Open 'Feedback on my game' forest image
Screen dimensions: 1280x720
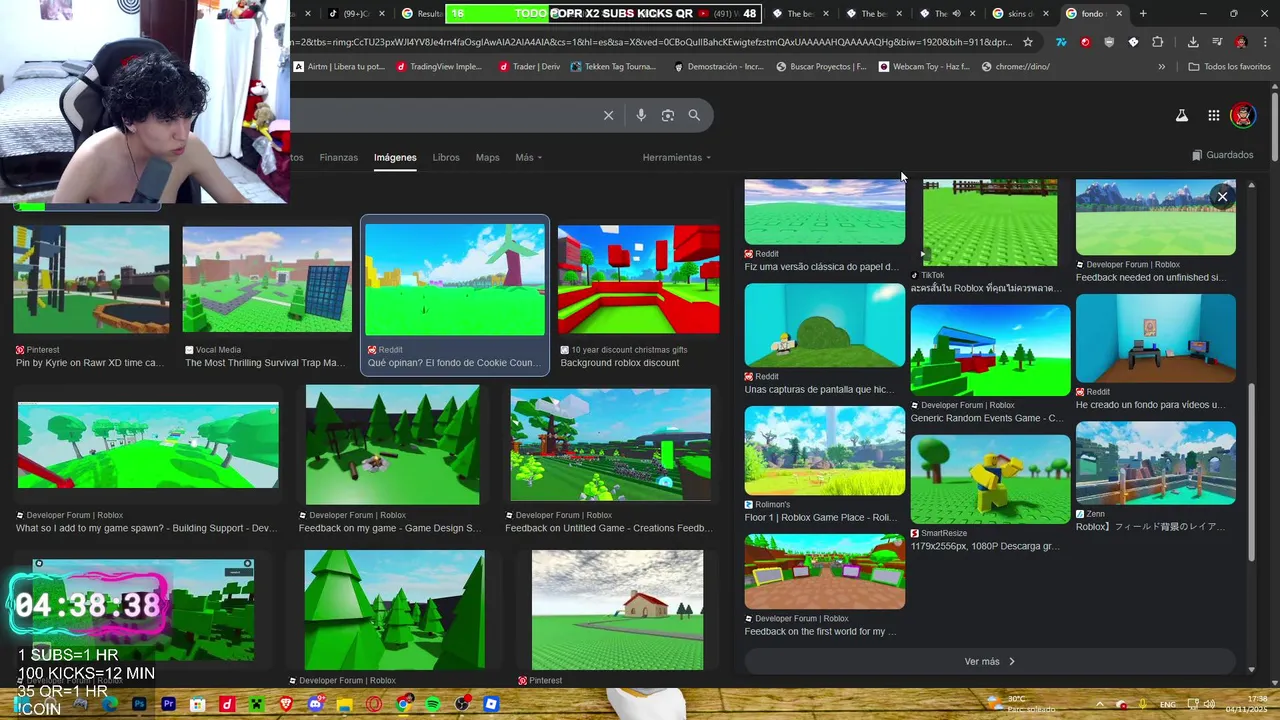(392, 445)
